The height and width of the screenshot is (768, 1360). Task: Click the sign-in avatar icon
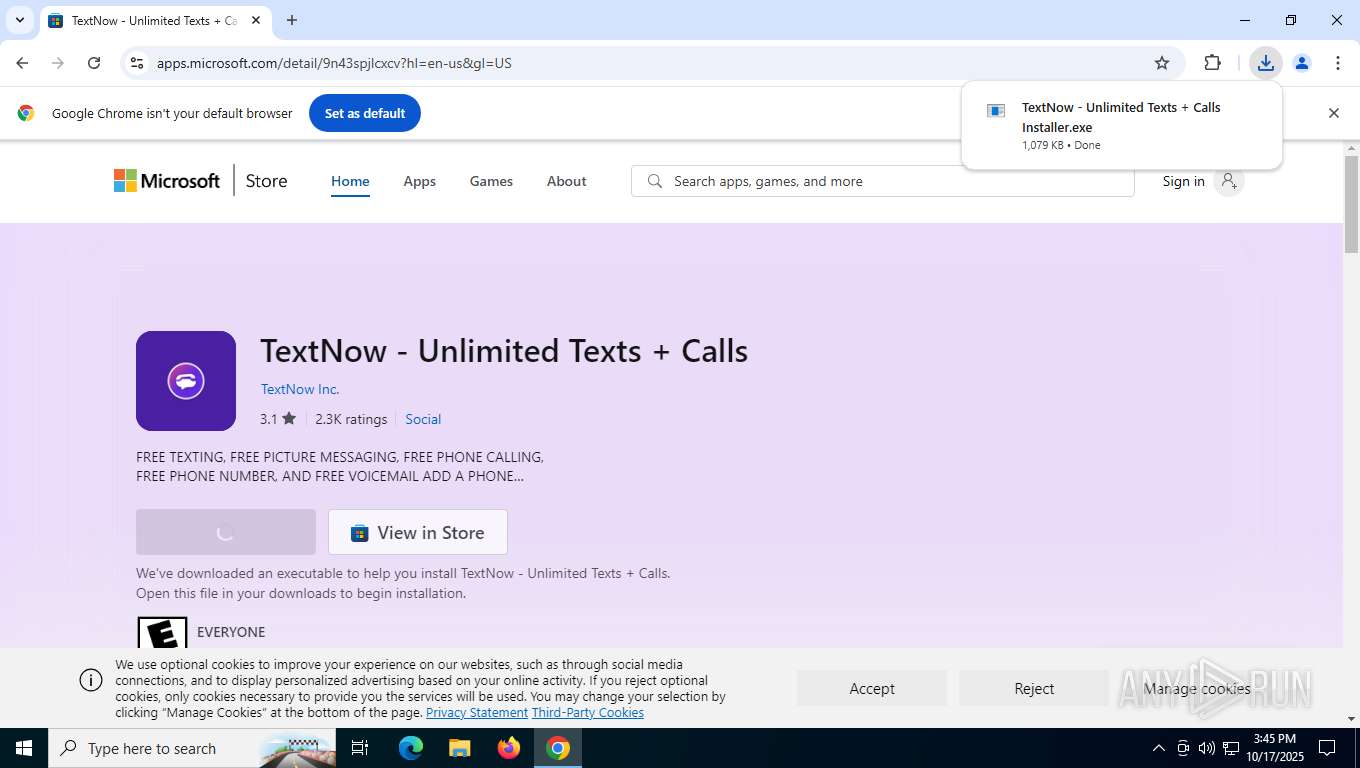pyautogui.click(x=1229, y=181)
